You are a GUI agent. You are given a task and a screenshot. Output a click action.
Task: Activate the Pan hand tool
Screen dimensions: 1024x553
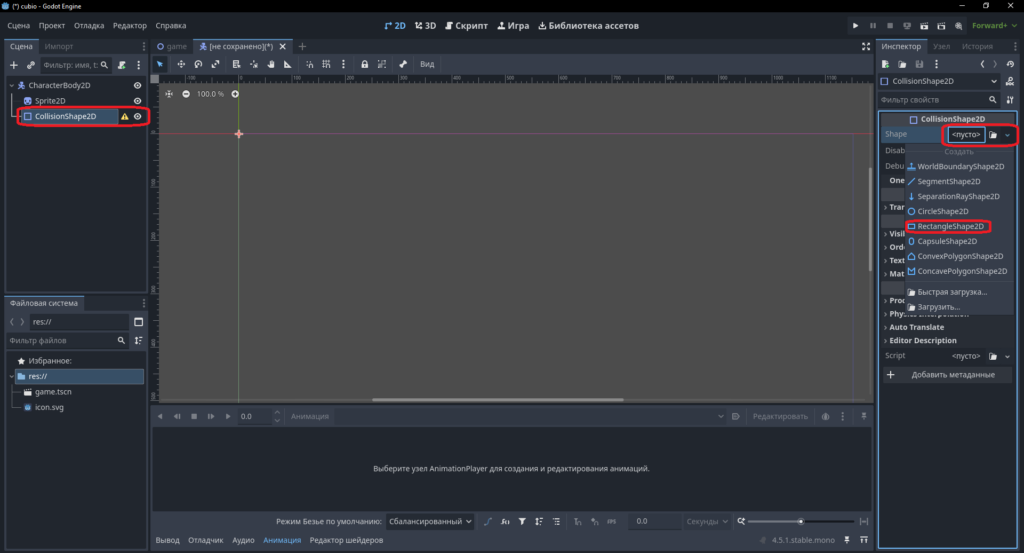pyautogui.click(x=270, y=64)
